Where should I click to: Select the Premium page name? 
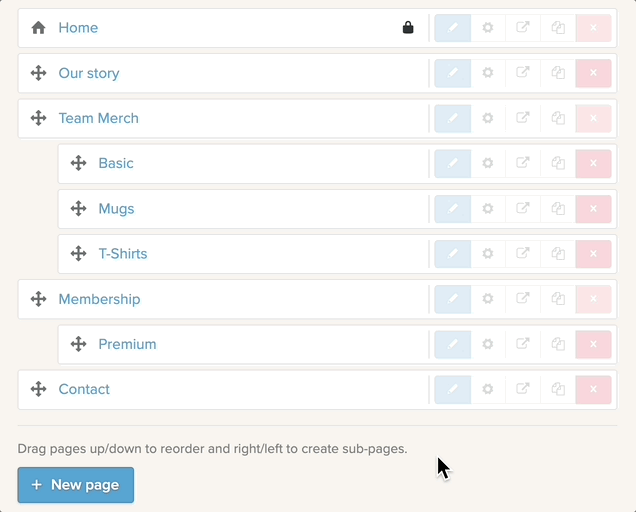point(127,344)
